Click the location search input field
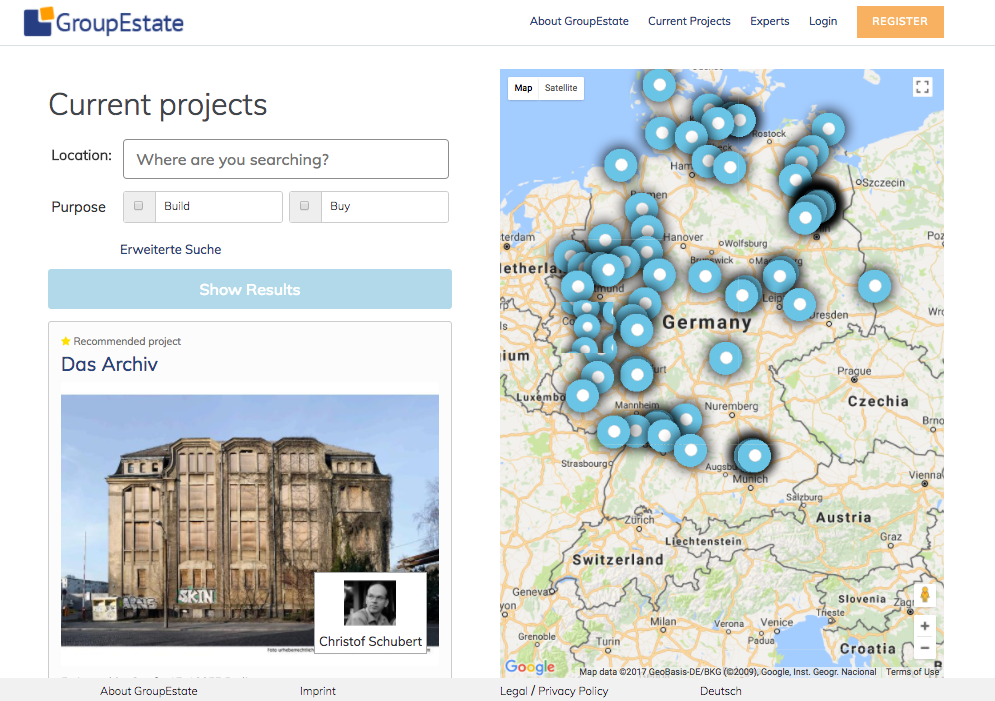 285,159
